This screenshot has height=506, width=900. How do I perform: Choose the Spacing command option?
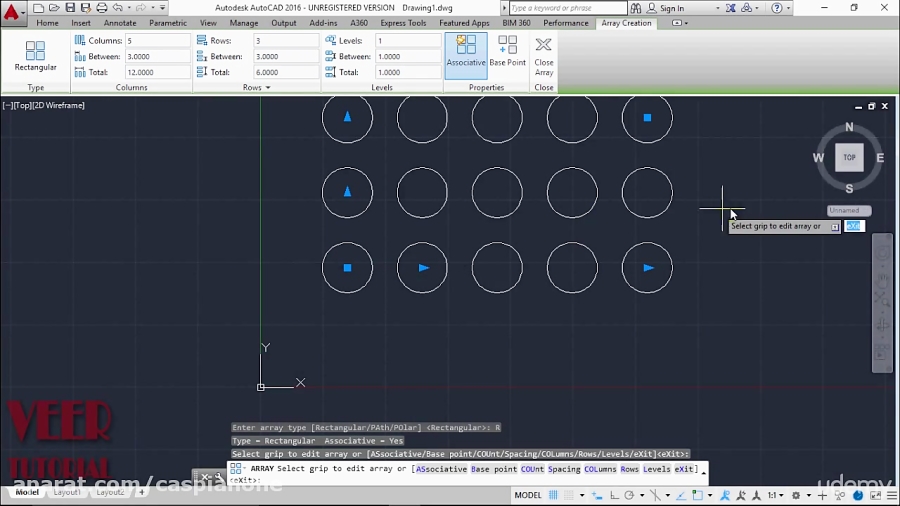click(564, 469)
